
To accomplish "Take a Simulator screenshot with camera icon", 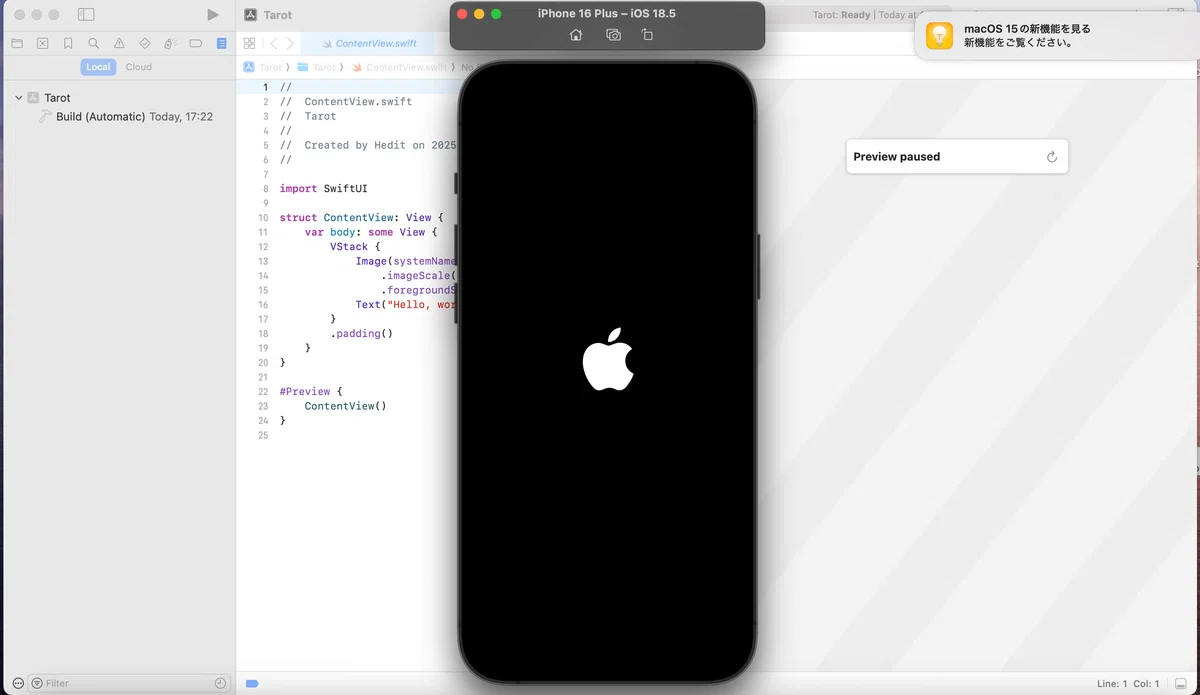I will [x=613, y=35].
